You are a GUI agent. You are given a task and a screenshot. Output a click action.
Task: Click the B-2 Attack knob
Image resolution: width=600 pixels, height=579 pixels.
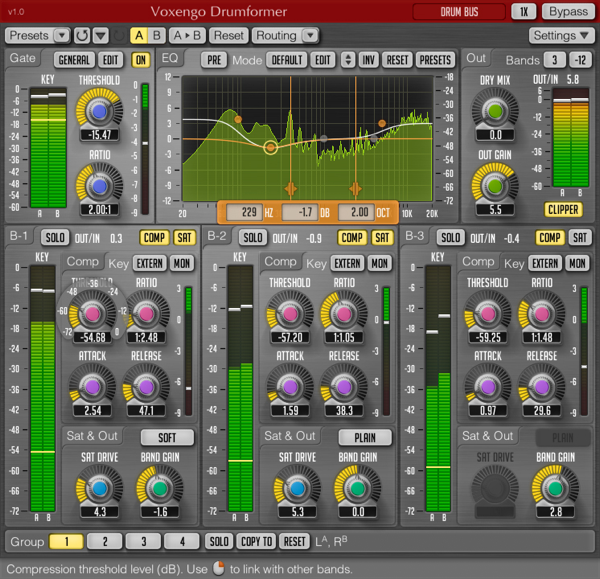[x=290, y=385]
